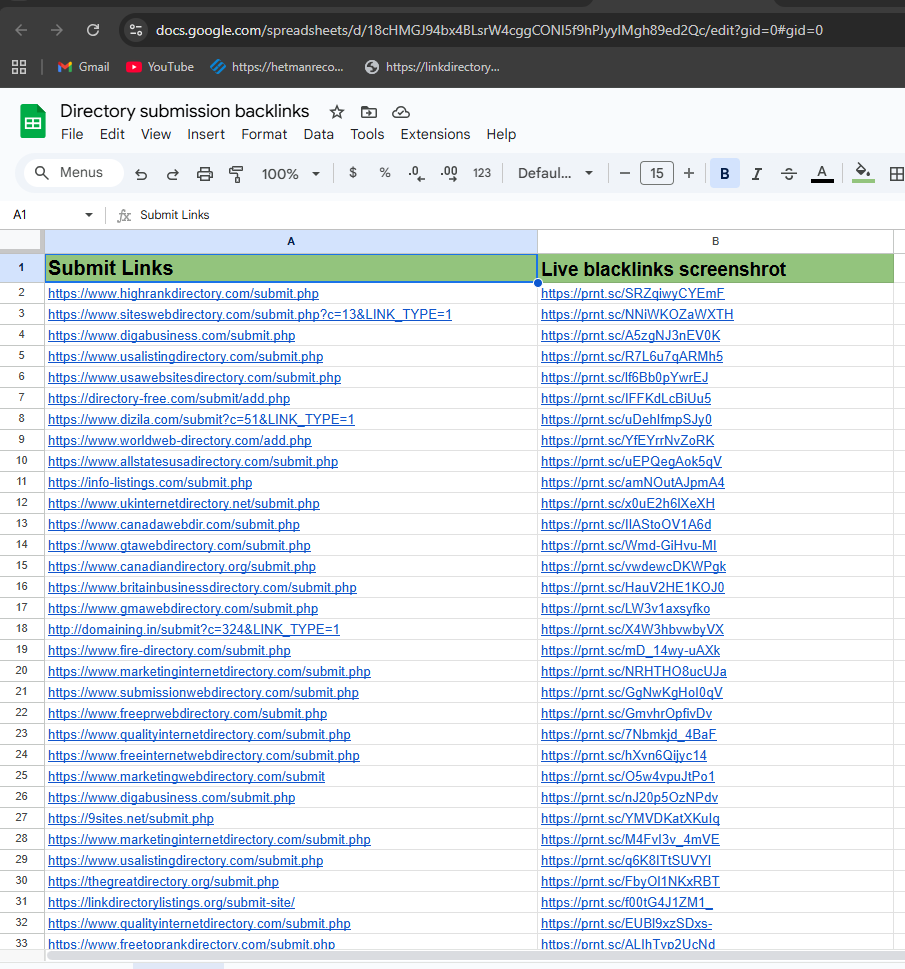Viewport: 905px width, 969px height.
Task: Select the column B header
Action: pos(715,241)
